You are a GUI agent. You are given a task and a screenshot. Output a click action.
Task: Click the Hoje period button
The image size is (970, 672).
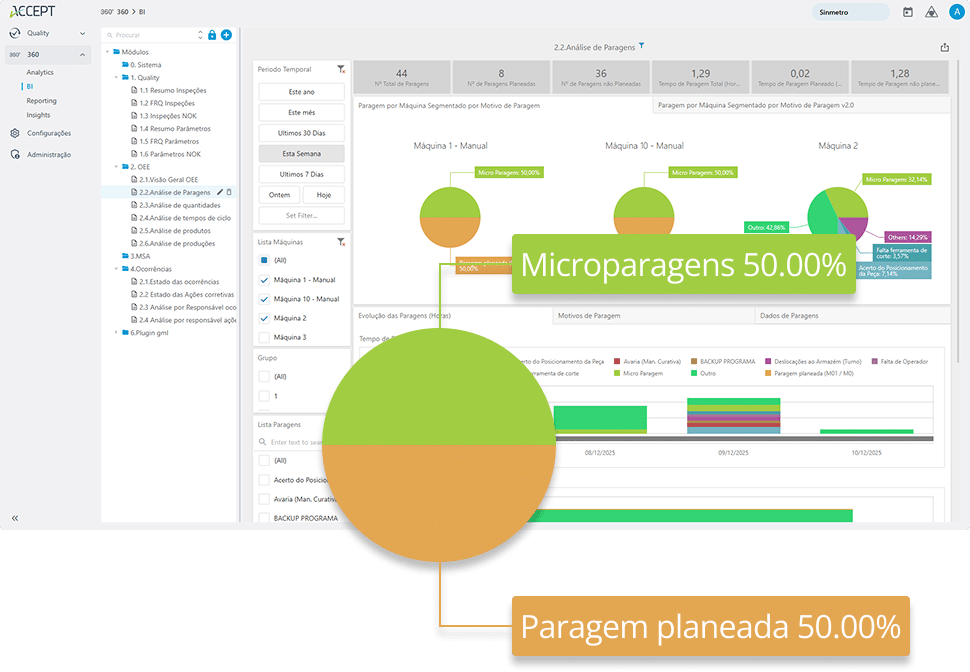click(x=323, y=195)
